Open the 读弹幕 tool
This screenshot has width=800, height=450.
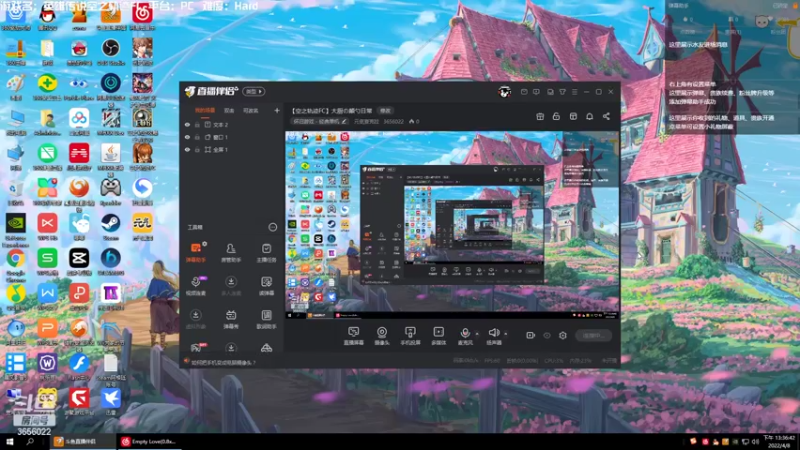click(x=266, y=286)
